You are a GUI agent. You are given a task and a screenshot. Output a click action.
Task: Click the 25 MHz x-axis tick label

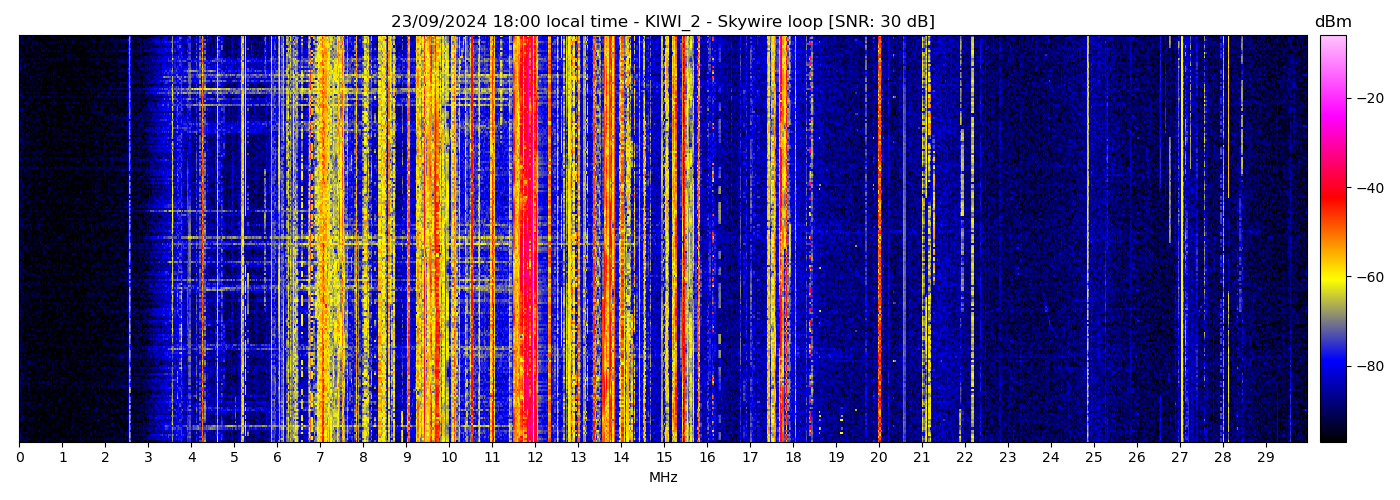click(1094, 458)
